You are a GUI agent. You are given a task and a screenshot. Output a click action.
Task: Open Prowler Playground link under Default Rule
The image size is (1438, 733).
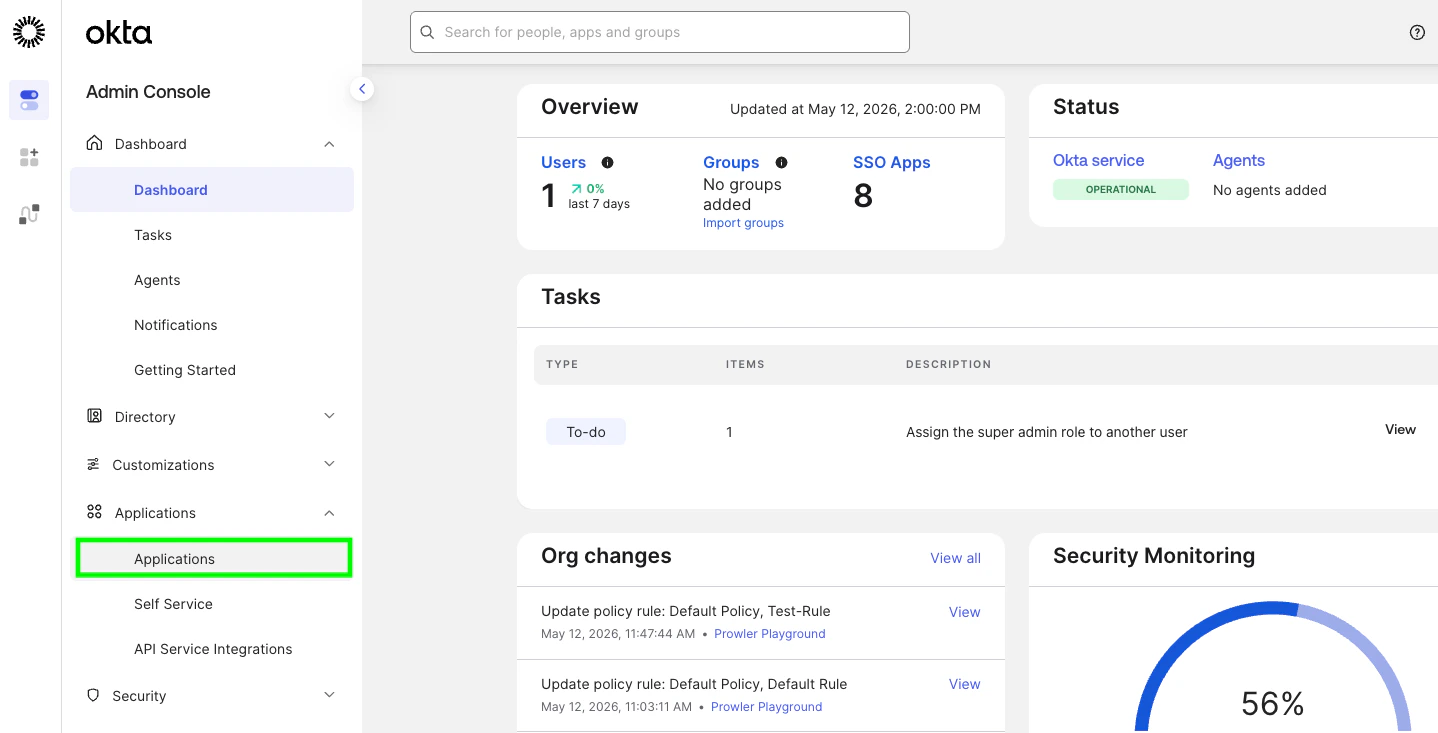767,707
